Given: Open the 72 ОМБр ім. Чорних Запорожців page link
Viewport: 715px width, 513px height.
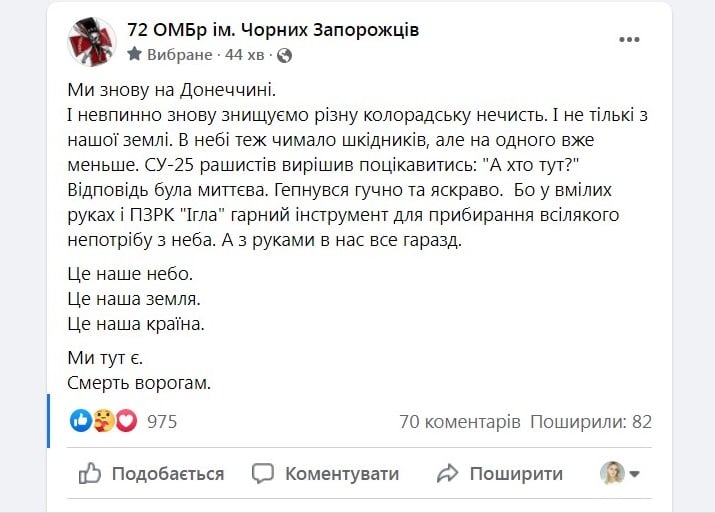Looking at the screenshot, I should (273, 30).
